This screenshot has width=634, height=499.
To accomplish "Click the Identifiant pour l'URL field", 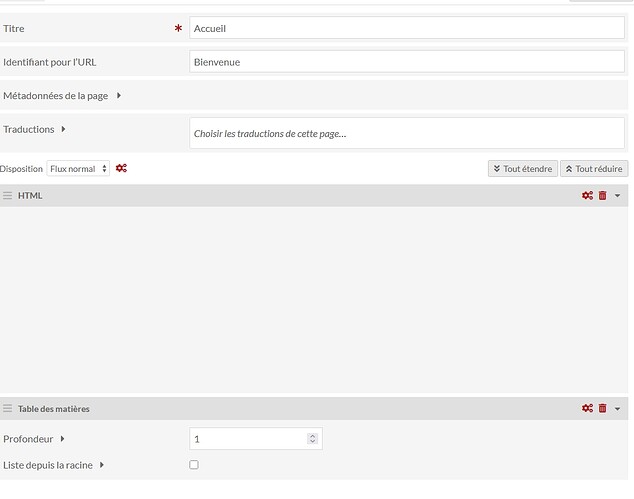I will click(406, 62).
